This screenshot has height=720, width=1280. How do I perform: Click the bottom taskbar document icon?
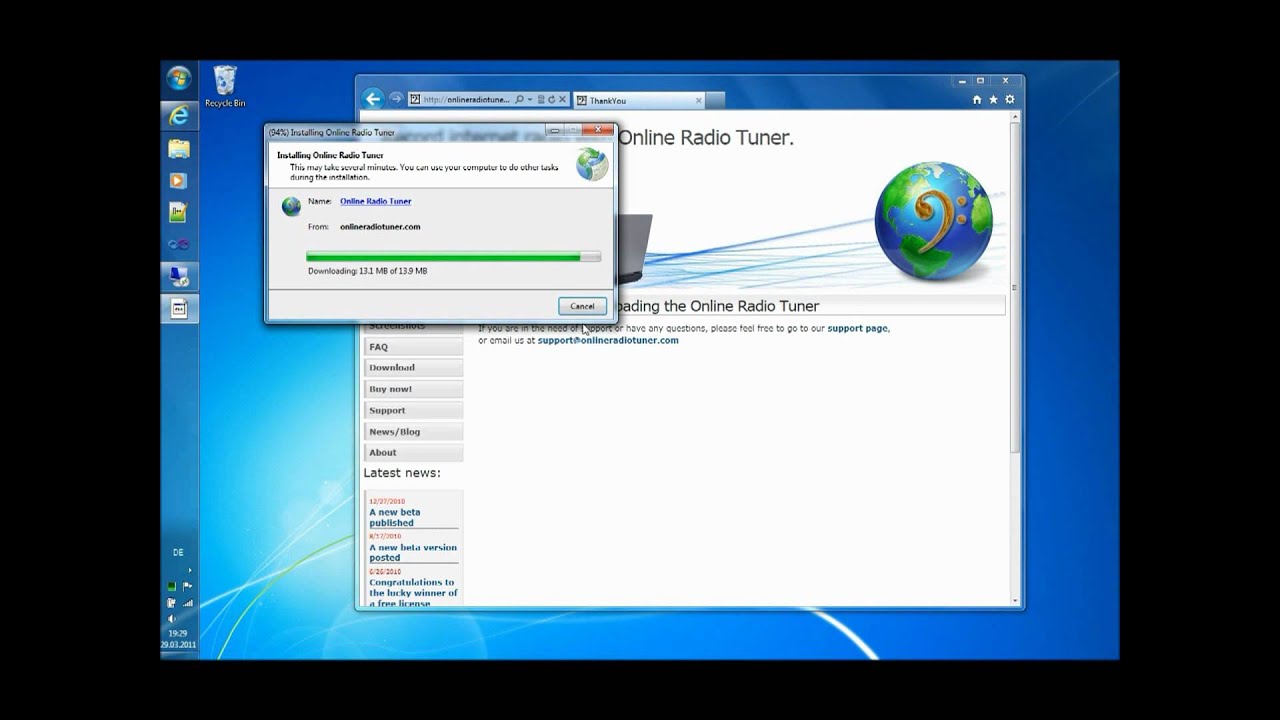(179, 309)
